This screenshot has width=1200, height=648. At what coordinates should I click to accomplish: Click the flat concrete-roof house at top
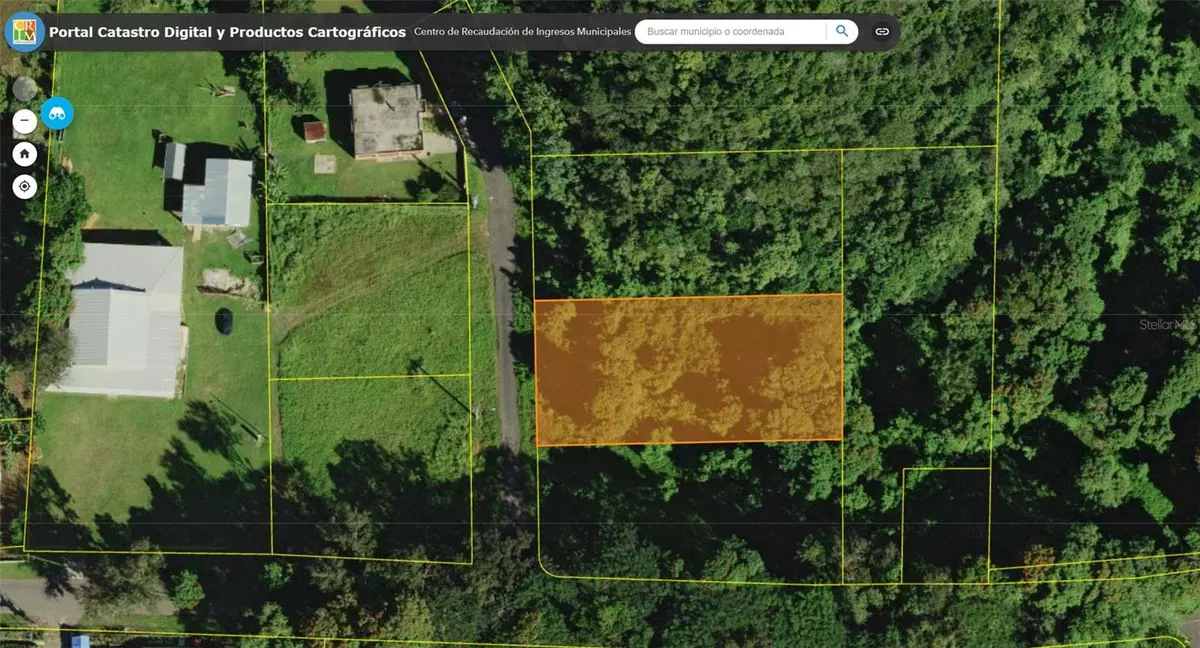(x=387, y=119)
